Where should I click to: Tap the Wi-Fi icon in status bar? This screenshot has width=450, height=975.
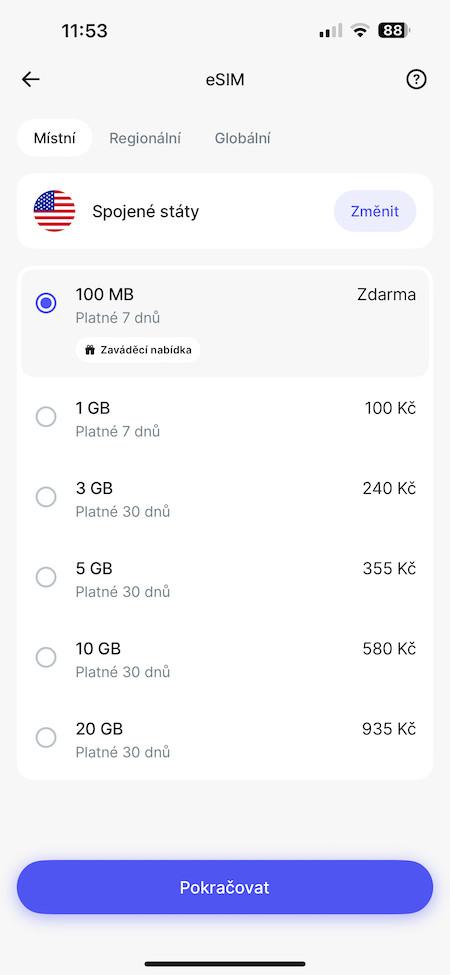click(x=359, y=30)
